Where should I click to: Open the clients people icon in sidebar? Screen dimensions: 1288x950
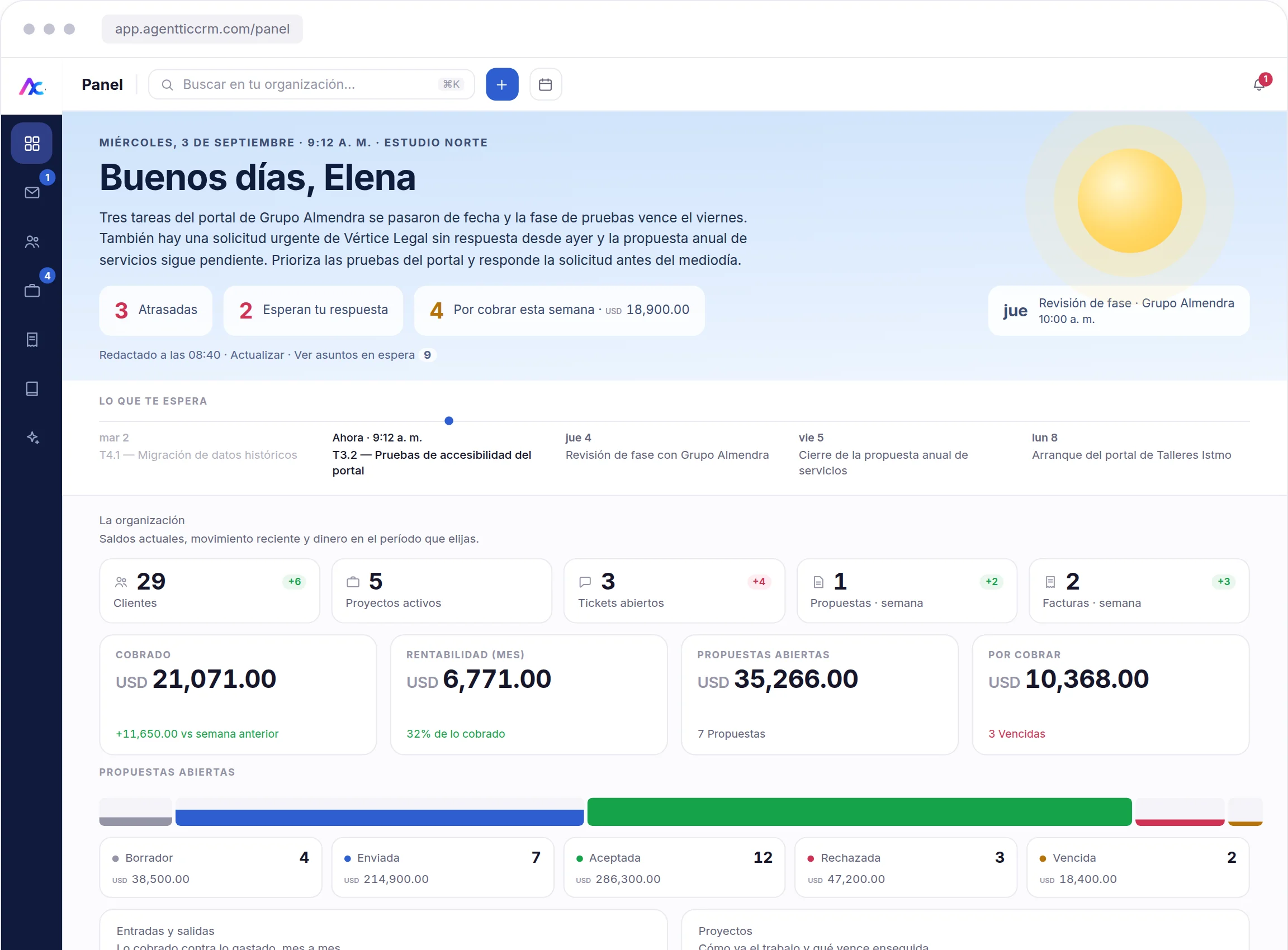point(32,241)
